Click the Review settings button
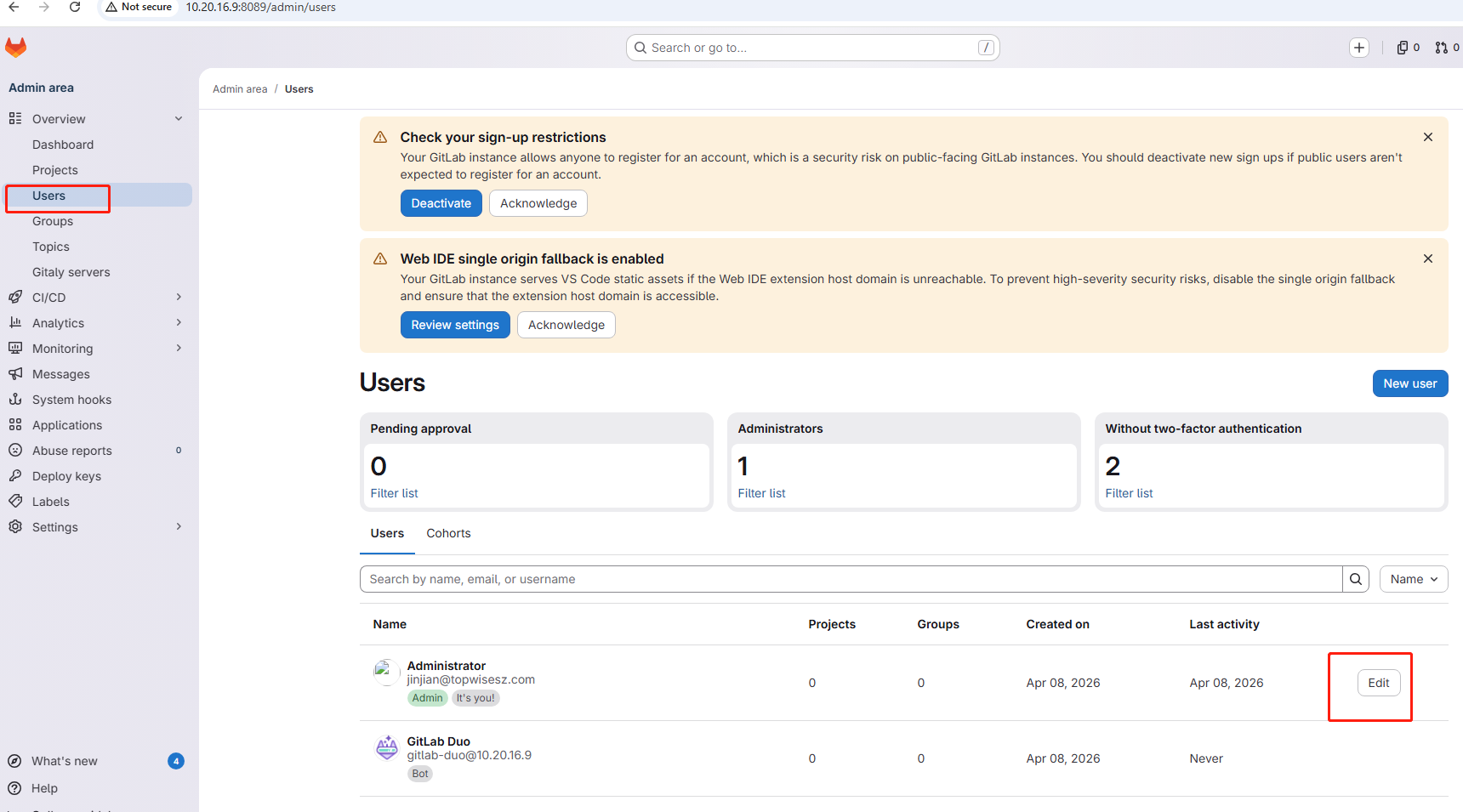The width and height of the screenshot is (1463, 812). coord(455,325)
